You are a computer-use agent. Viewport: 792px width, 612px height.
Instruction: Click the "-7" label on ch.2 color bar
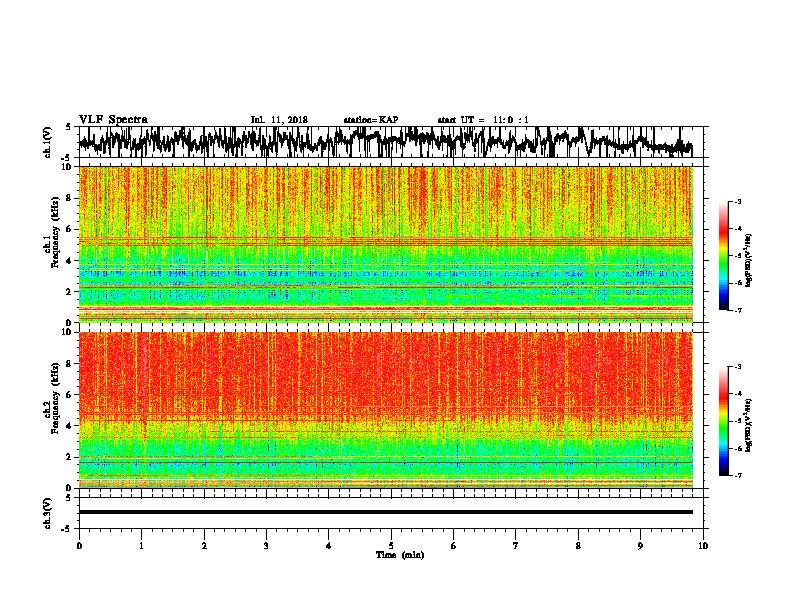(x=737, y=476)
